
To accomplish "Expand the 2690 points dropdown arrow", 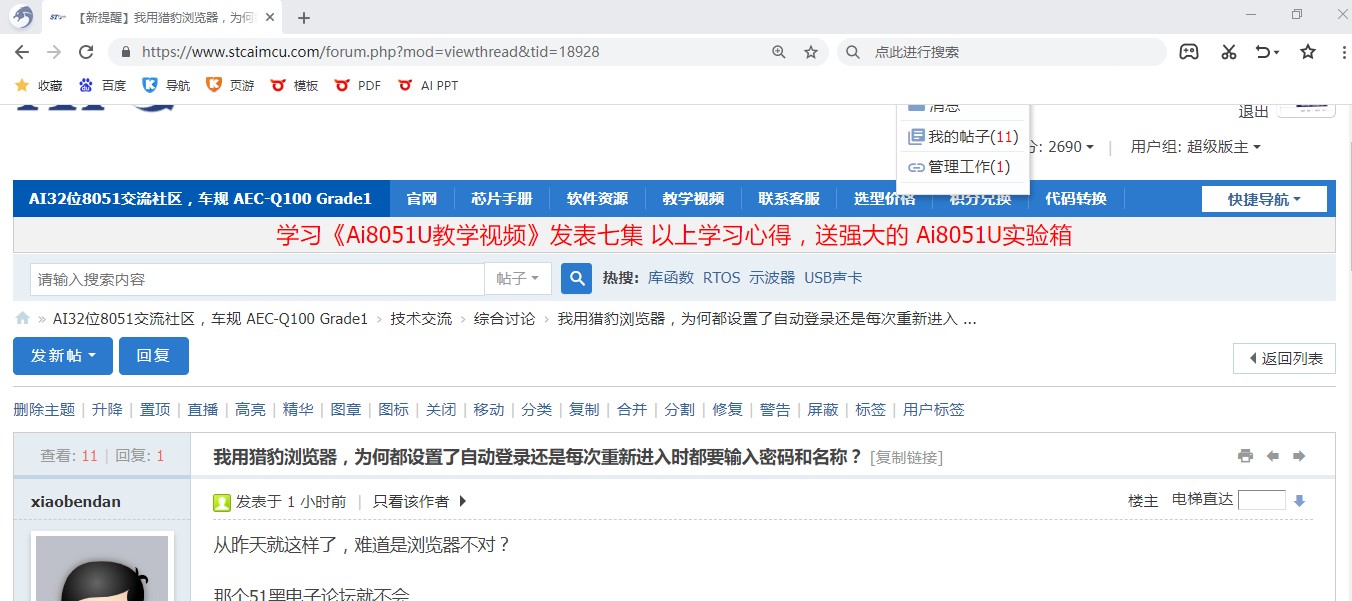I will tap(1090, 147).
